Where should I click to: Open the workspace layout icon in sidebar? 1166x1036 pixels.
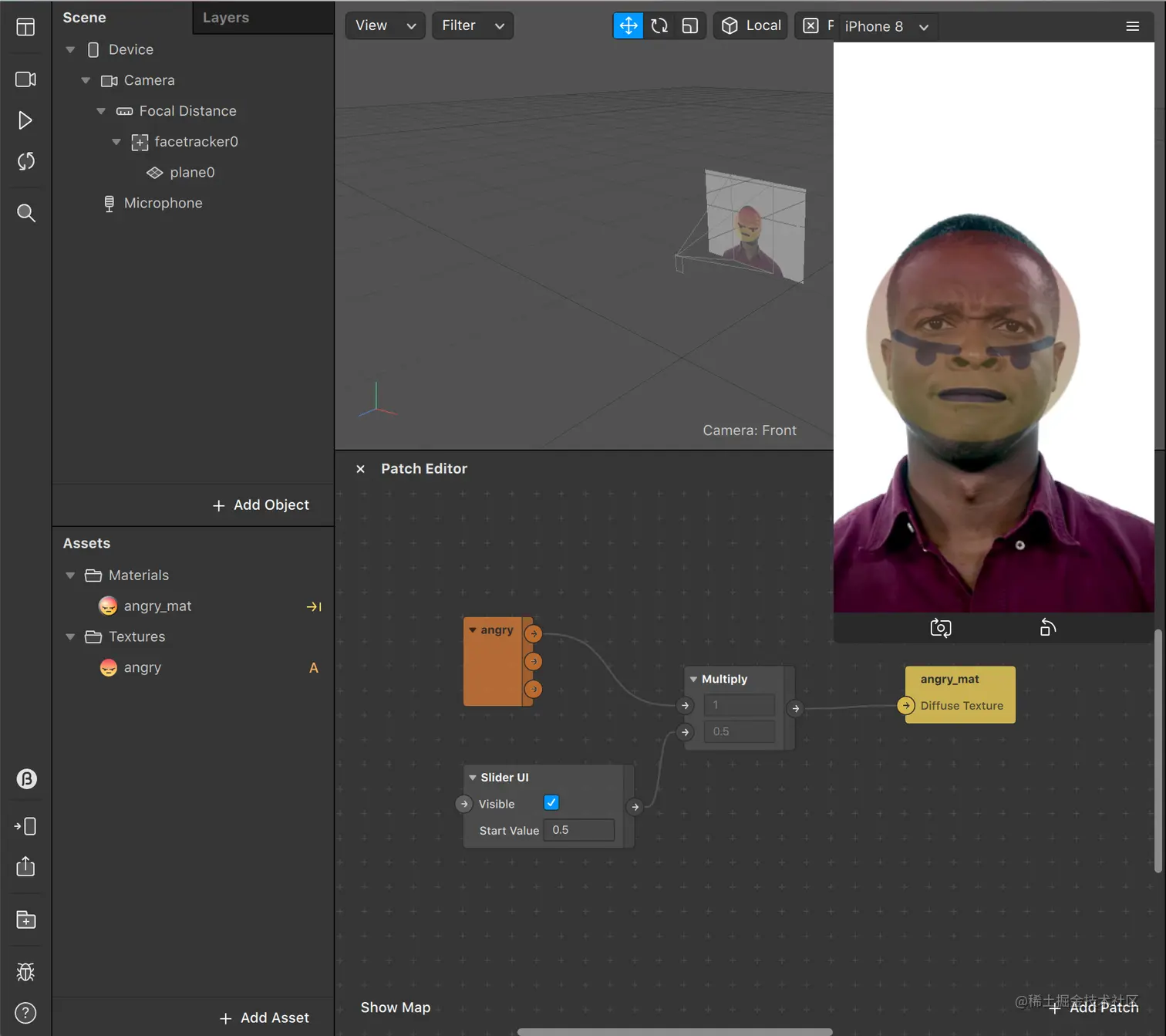[x=25, y=27]
